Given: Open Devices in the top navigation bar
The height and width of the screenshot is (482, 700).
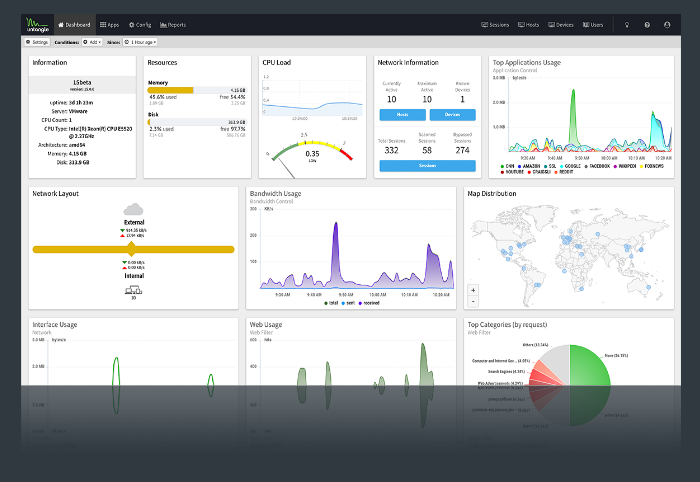Looking at the screenshot, I should coord(561,25).
